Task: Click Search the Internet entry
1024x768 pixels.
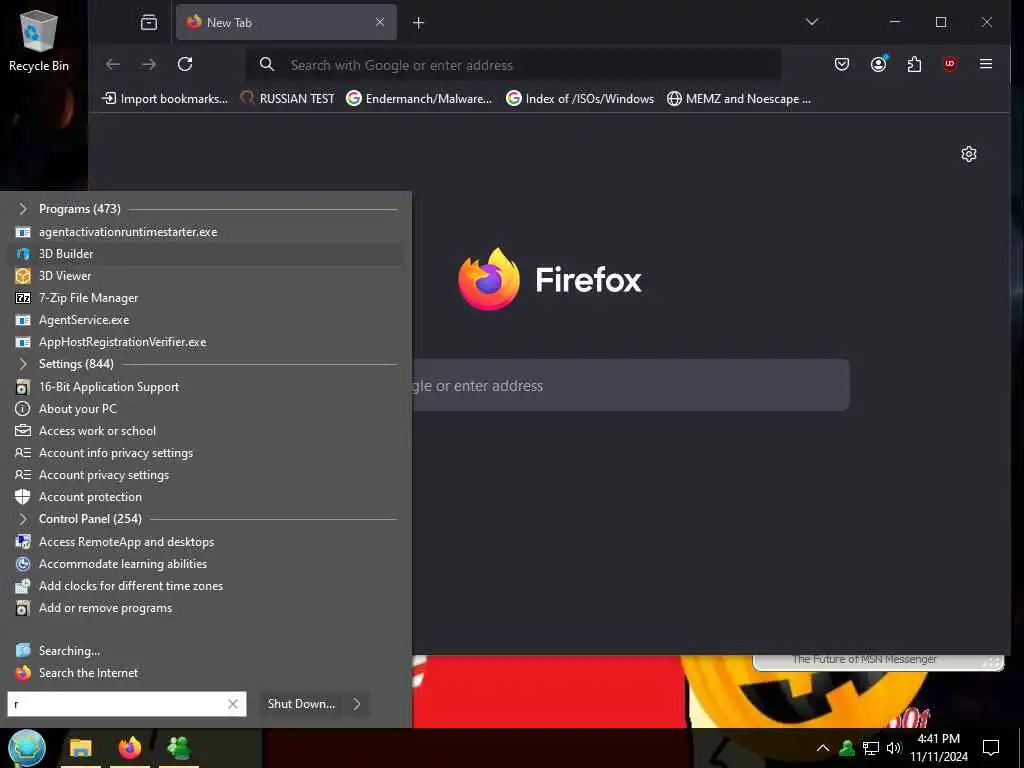Action: [x=206, y=673]
